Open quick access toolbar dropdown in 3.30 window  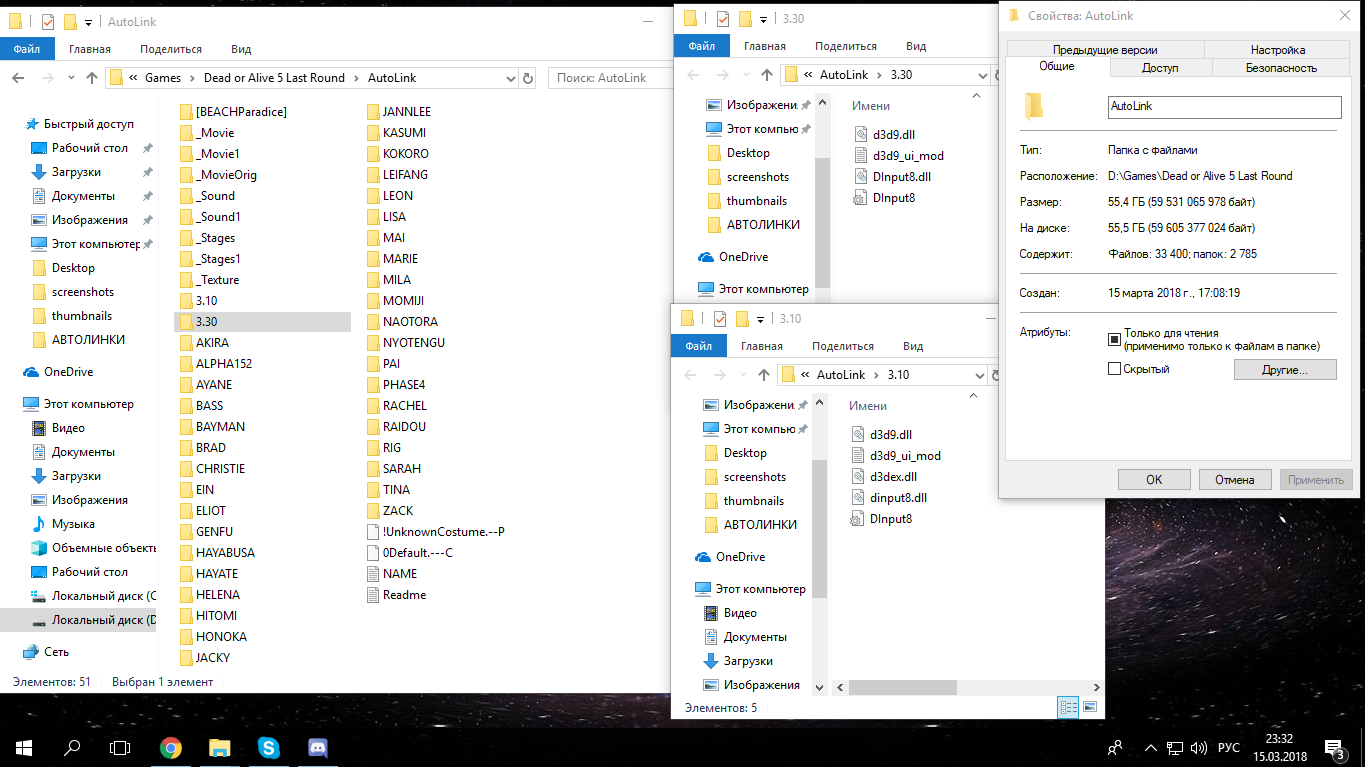click(763, 19)
